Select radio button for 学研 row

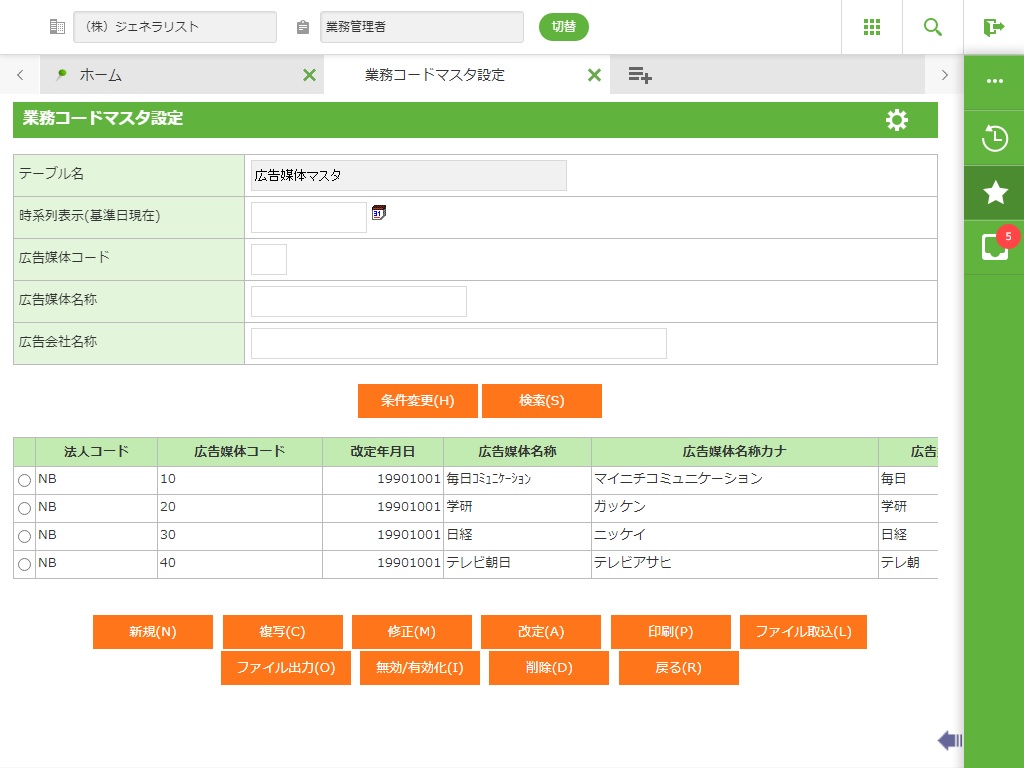[x=25, y=509]
